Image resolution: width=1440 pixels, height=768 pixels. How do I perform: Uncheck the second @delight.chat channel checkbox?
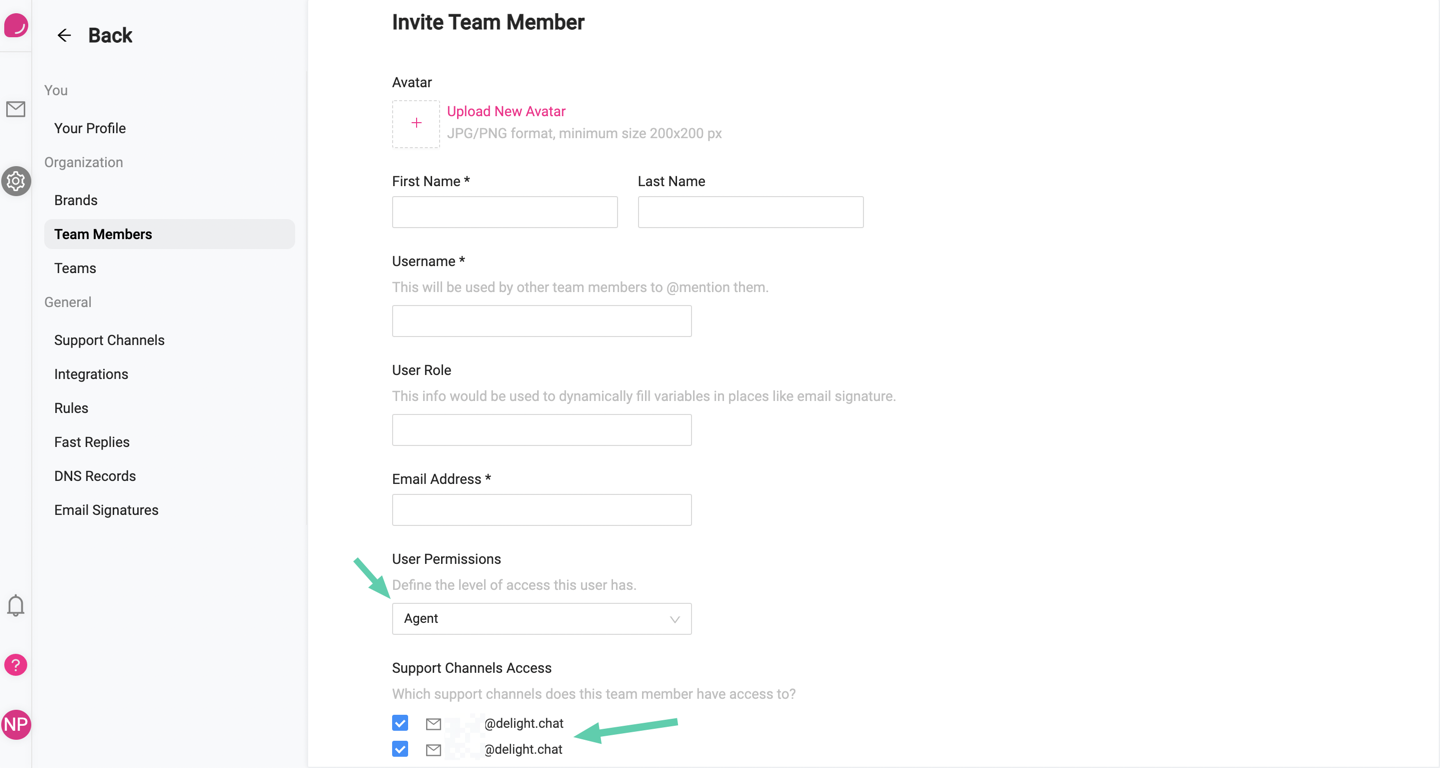coord(400,749)
